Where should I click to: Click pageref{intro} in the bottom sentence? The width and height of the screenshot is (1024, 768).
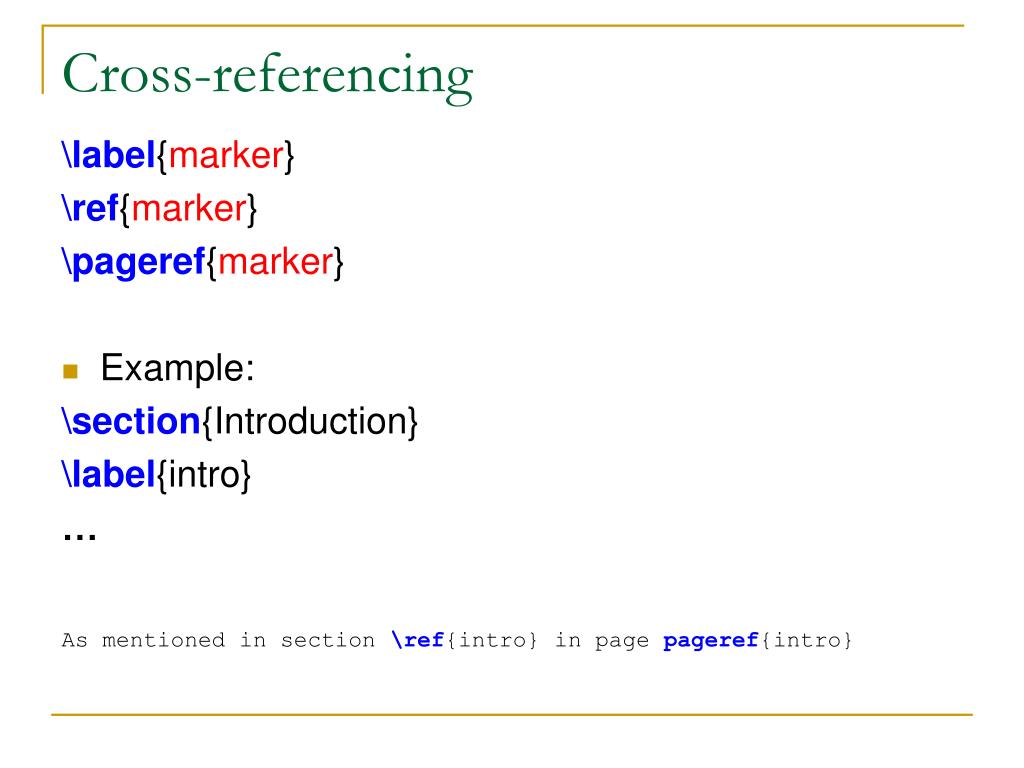tap(758, 640)
